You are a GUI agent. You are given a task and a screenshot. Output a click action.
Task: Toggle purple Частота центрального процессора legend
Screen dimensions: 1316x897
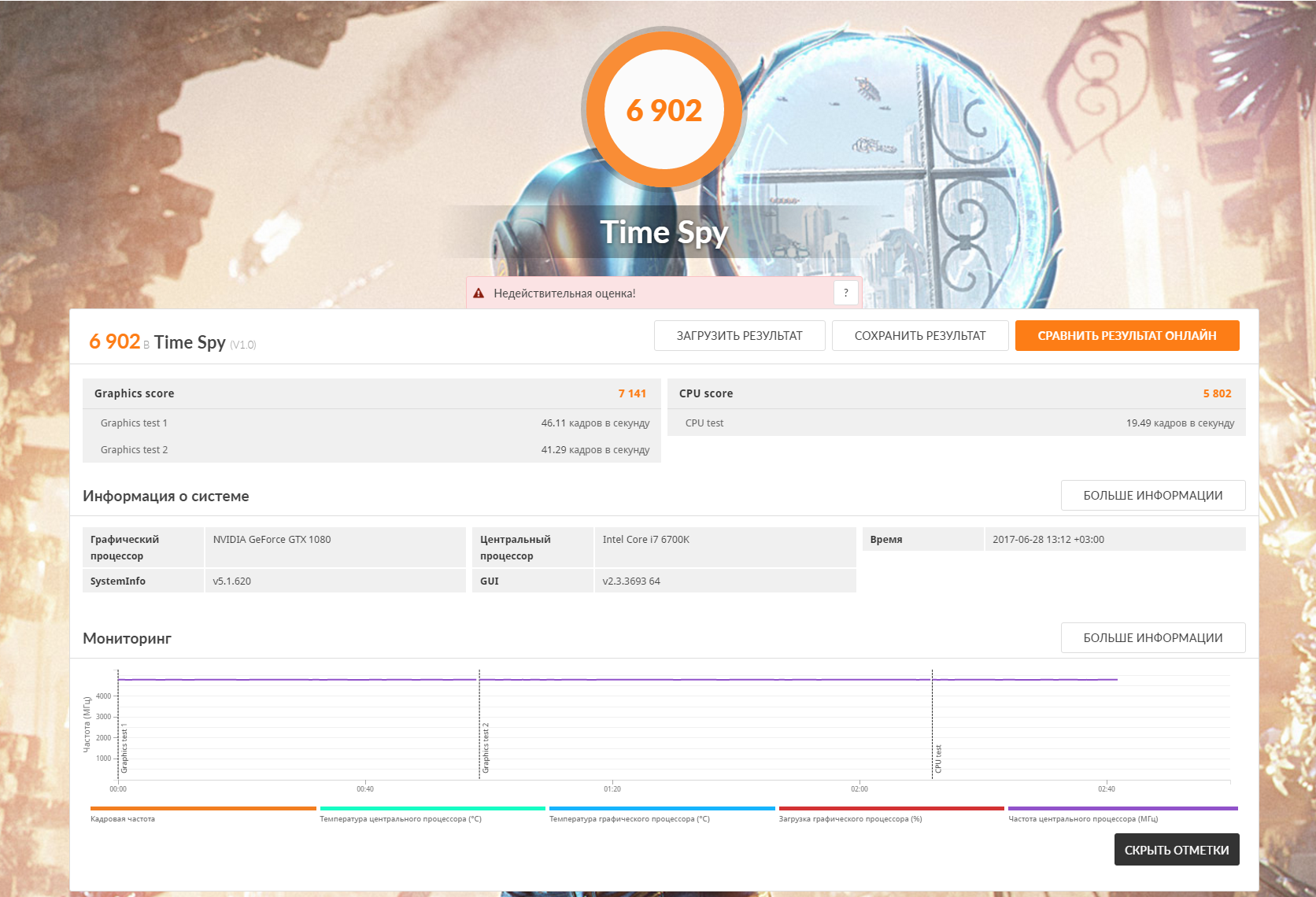point(1122,814)
